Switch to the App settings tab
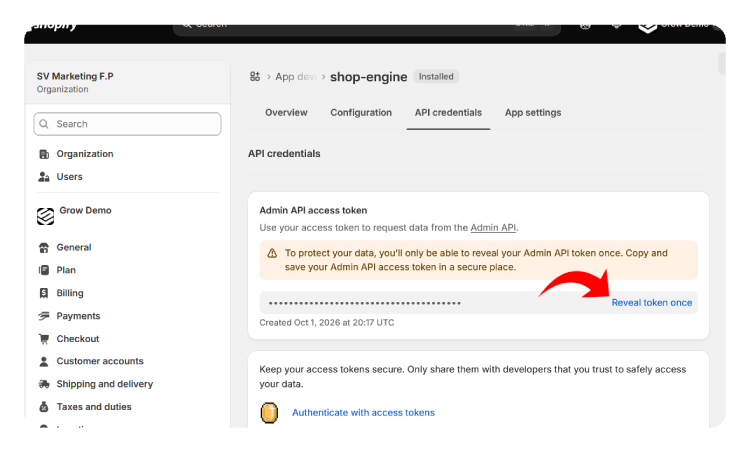750x452 pixels. click(x=533, y=113)
